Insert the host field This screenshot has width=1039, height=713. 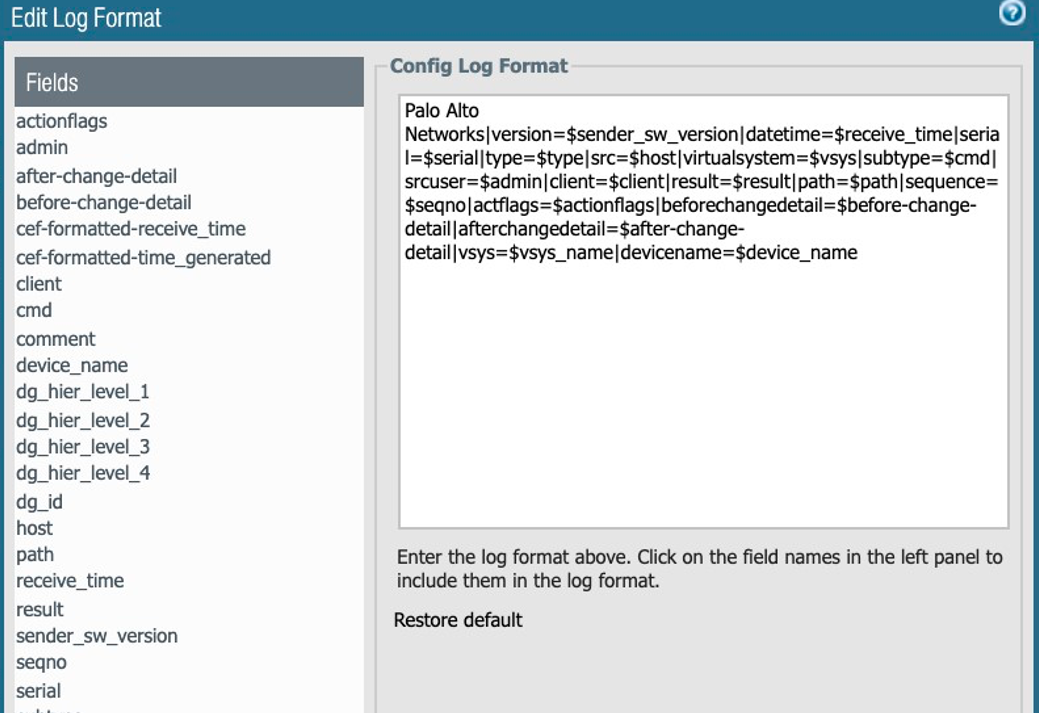click(x=34, y=528)
